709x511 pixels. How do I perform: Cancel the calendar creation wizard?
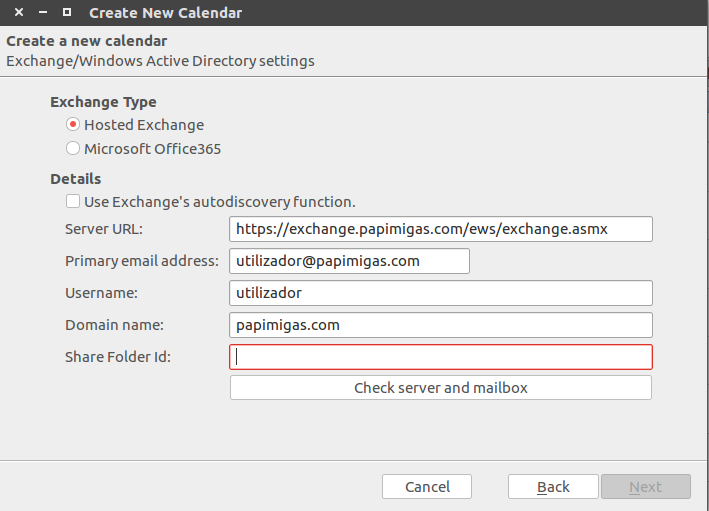coord(427,487)
